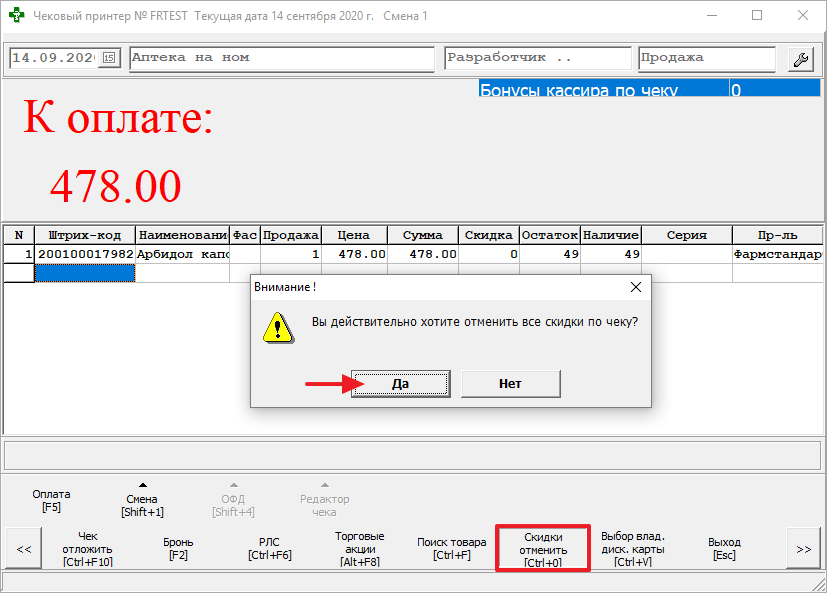827x593 pixels.
Task: Select Чек отложить command
Action: point(88,549)
